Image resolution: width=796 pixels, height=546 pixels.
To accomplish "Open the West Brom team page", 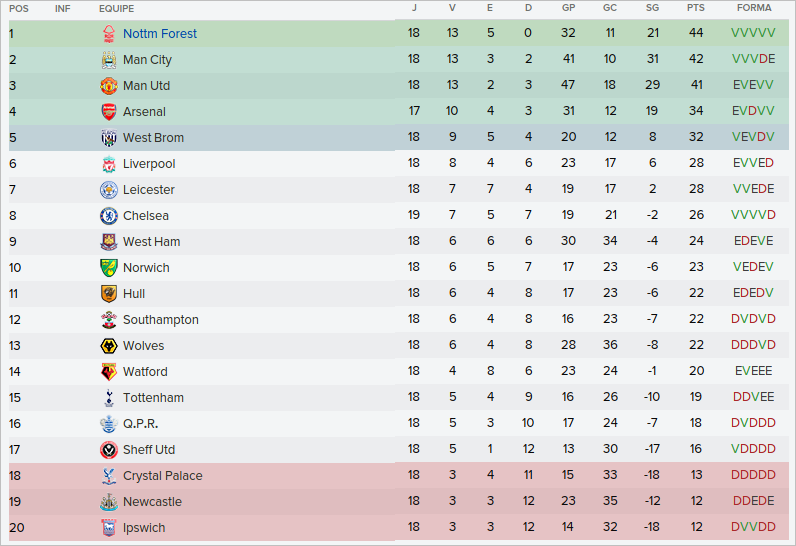I will pyautogui.click(x=153, y=138).
